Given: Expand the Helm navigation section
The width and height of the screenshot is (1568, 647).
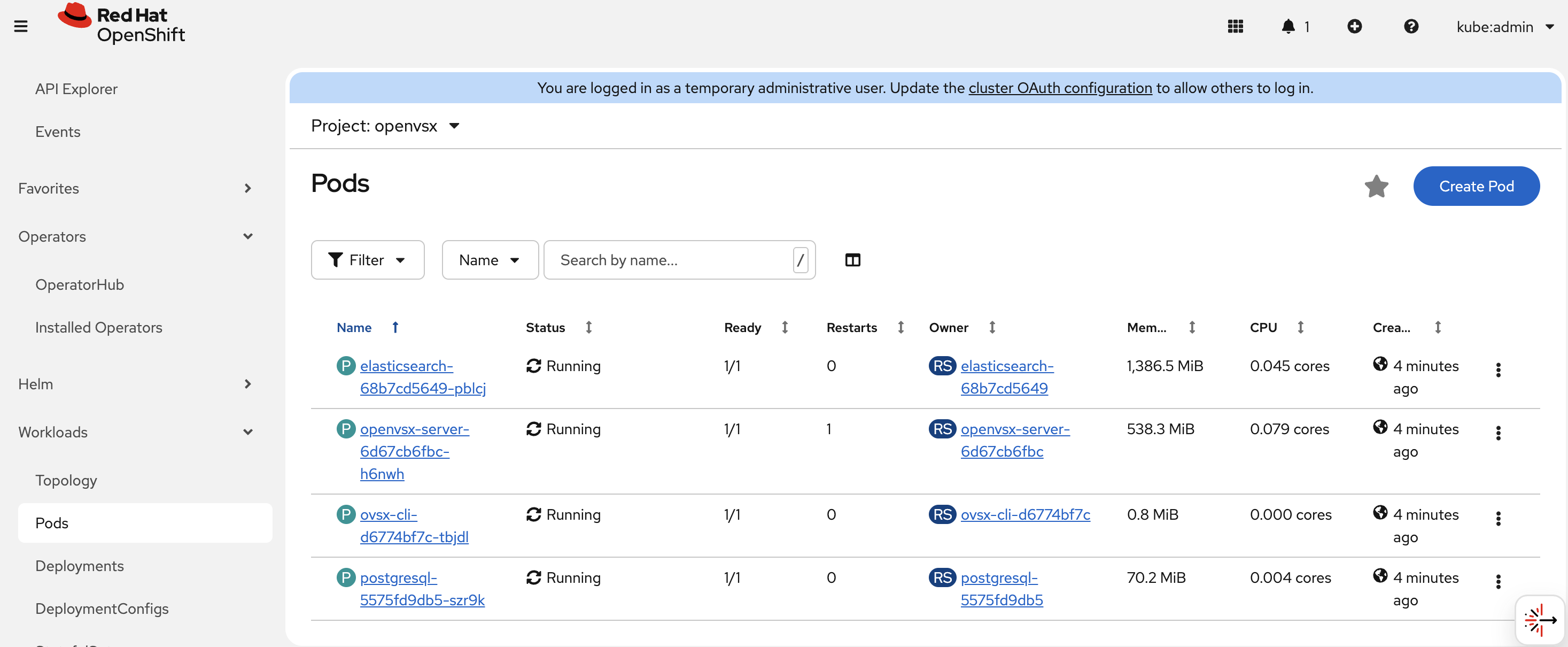Looking at the screenshot, I should [135, 384].
